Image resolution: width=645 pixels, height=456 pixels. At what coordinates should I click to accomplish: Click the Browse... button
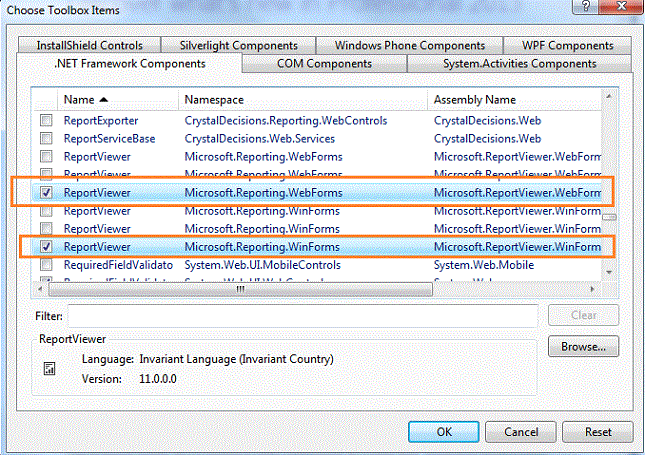[x=583, y=347]
